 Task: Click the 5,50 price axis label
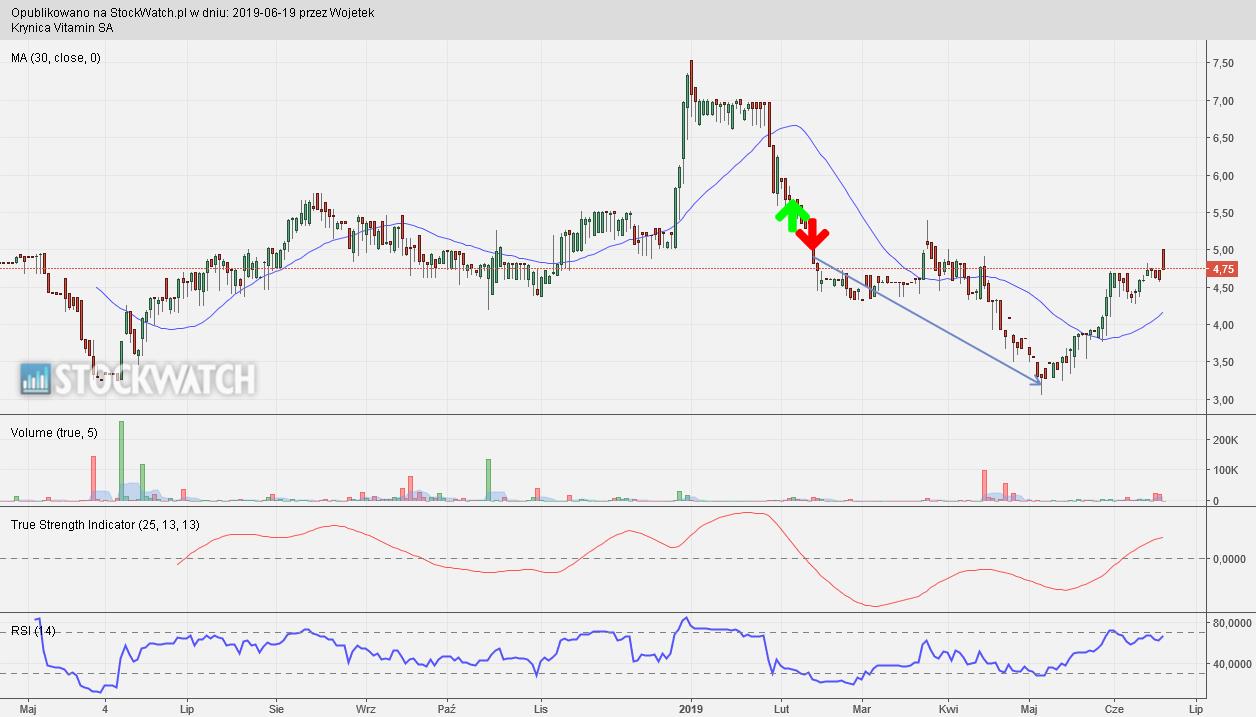click(x=1222, y=213)
